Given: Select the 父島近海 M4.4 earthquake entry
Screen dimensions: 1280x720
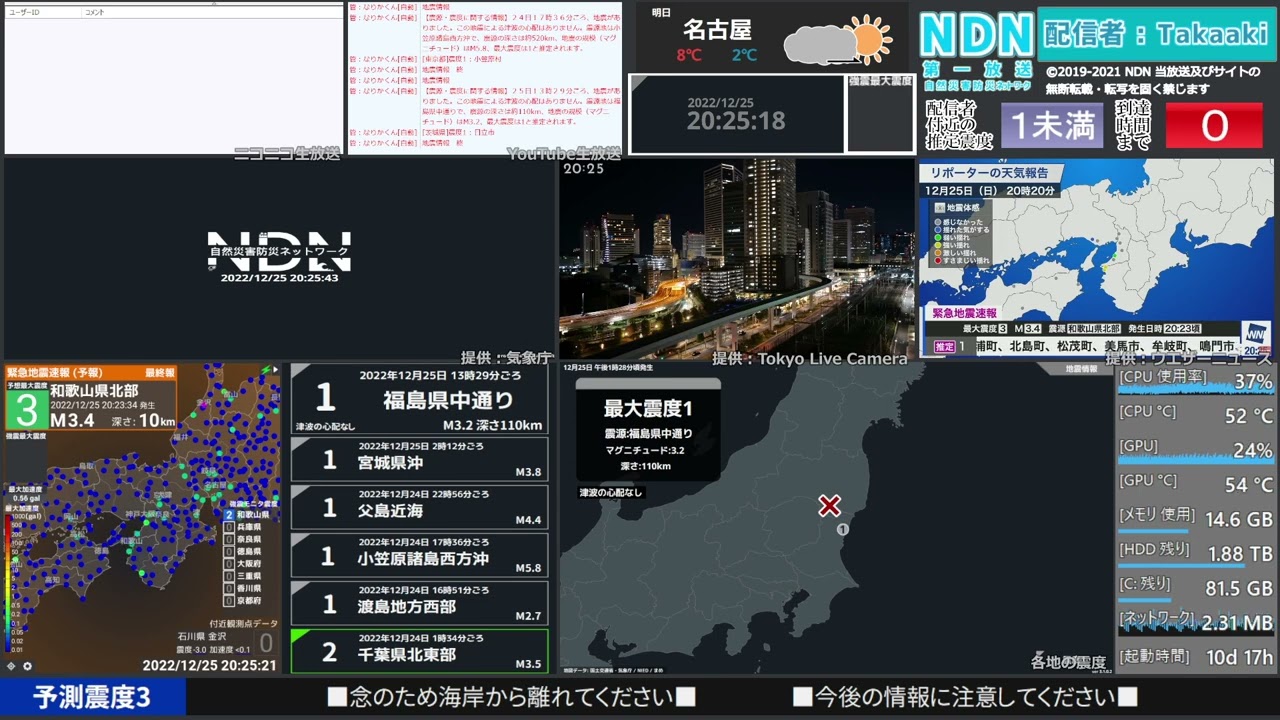Looking at the screenshot, I should [419, 508].
